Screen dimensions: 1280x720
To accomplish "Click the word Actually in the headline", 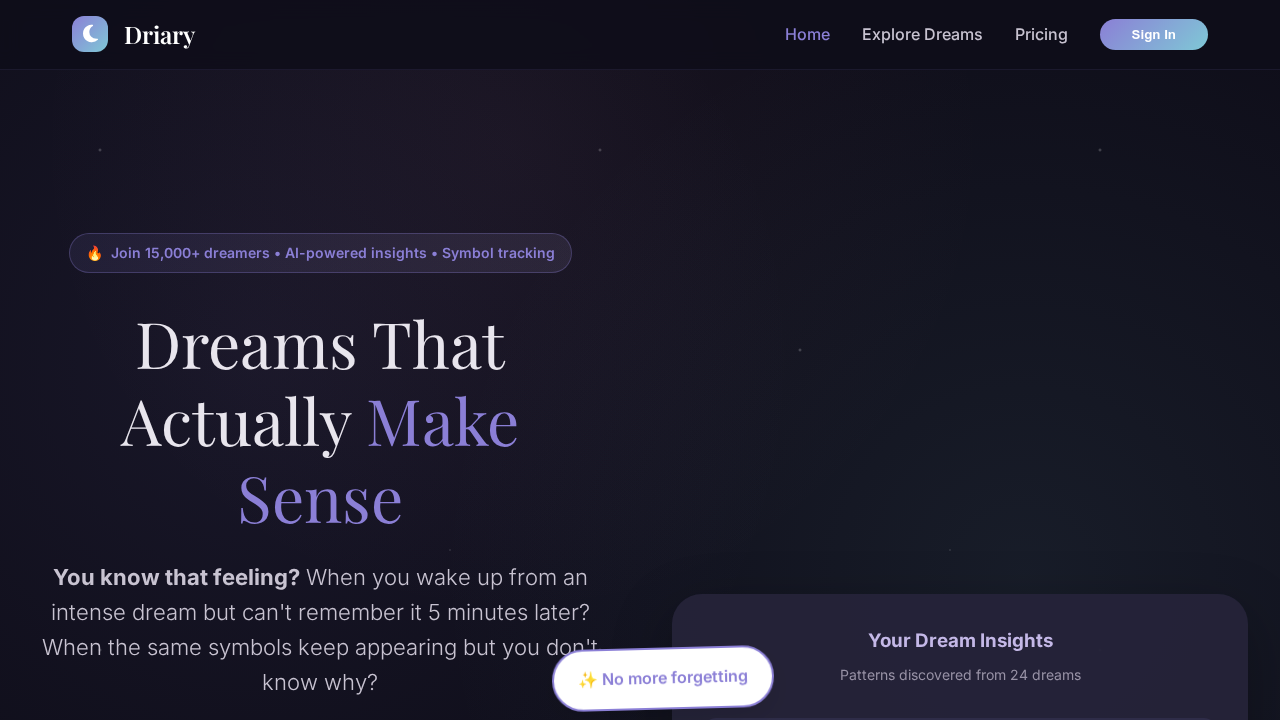I will pos(236,422).
